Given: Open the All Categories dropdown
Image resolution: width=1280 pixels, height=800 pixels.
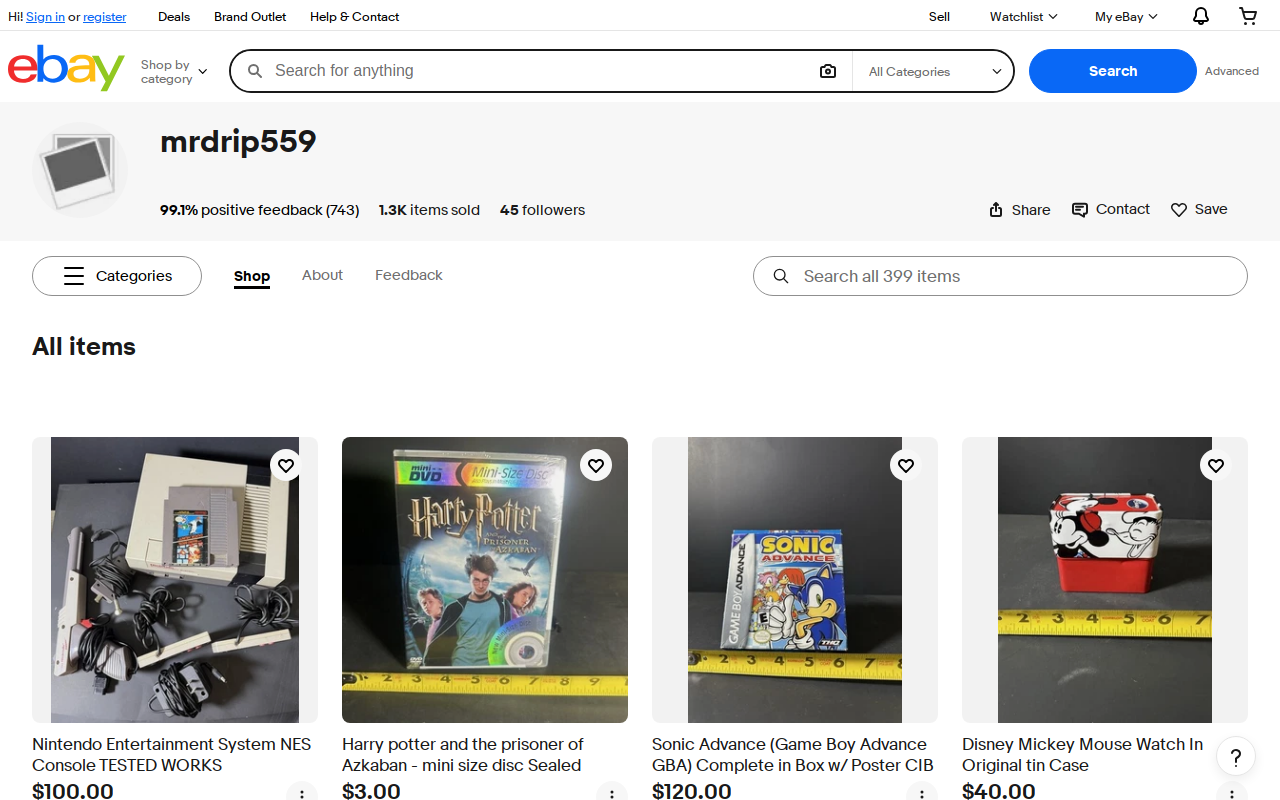Looking at the screenshot, I should click(934, 71).
